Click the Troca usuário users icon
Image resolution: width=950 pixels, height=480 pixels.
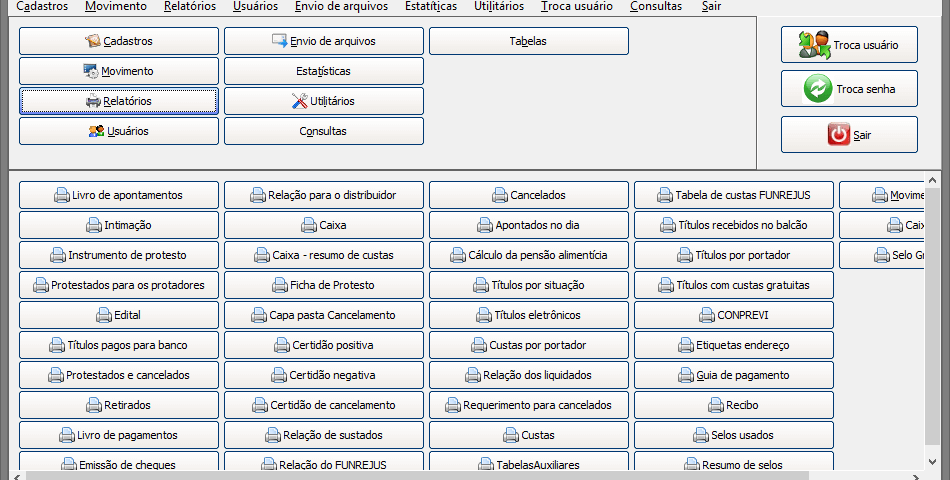coord(814,45)
